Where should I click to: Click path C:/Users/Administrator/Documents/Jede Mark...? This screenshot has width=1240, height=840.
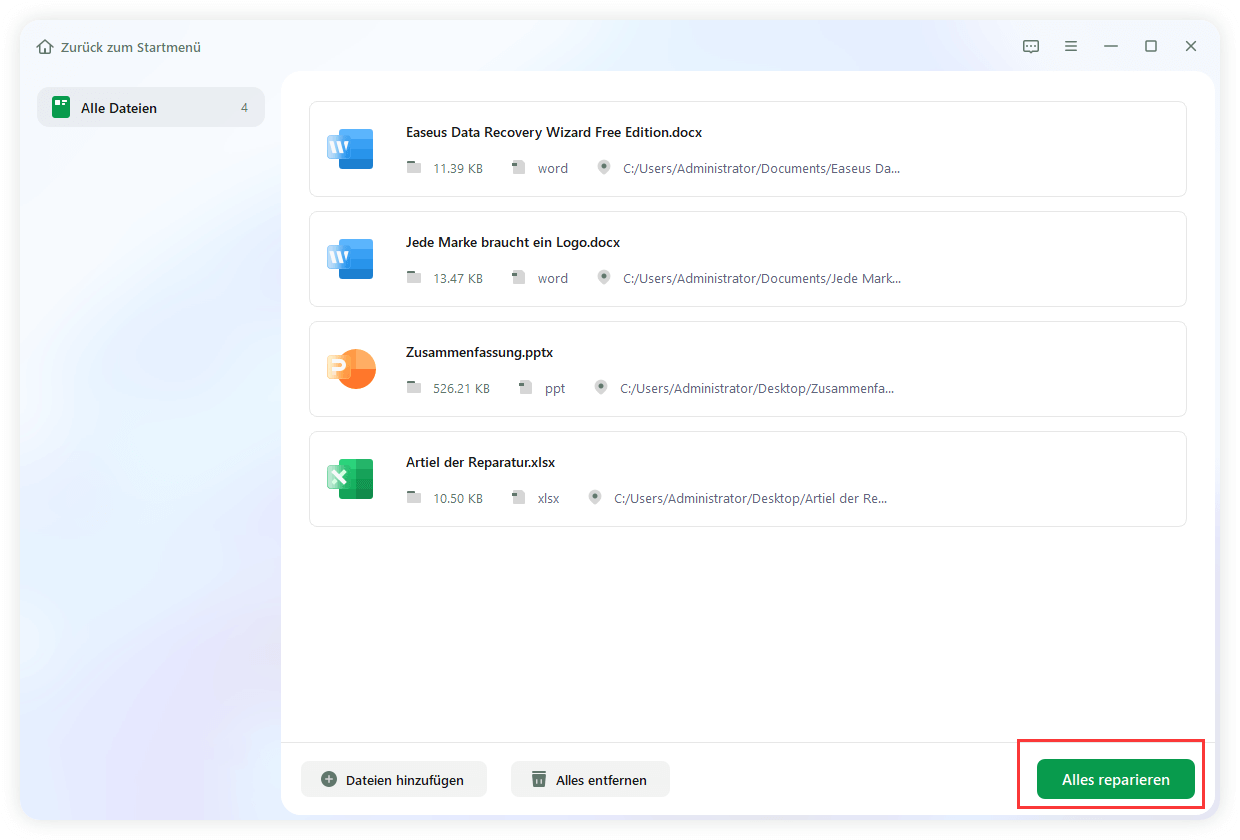point(762,278)
